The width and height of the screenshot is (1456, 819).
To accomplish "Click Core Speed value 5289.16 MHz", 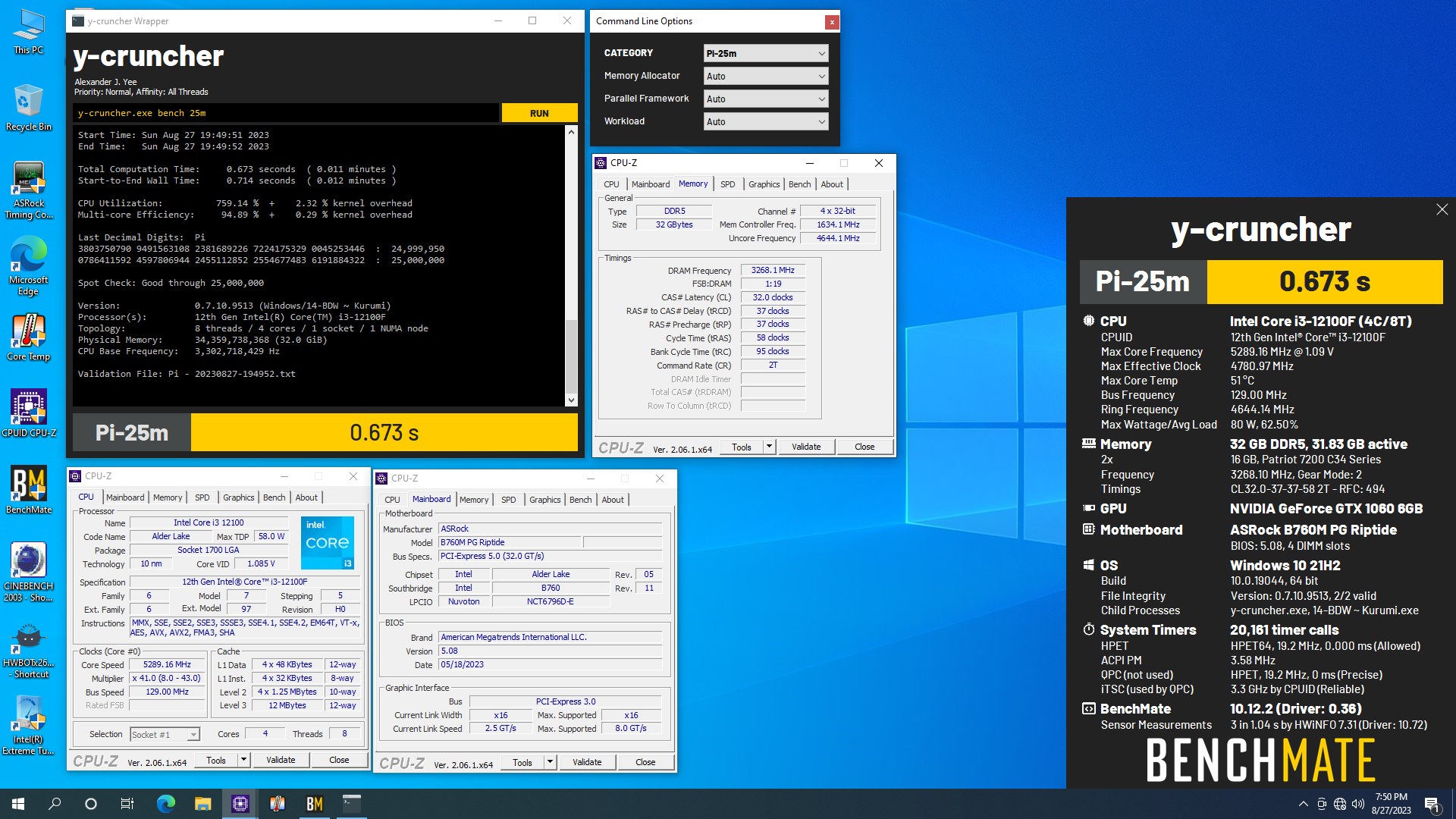I will point(167,665).
